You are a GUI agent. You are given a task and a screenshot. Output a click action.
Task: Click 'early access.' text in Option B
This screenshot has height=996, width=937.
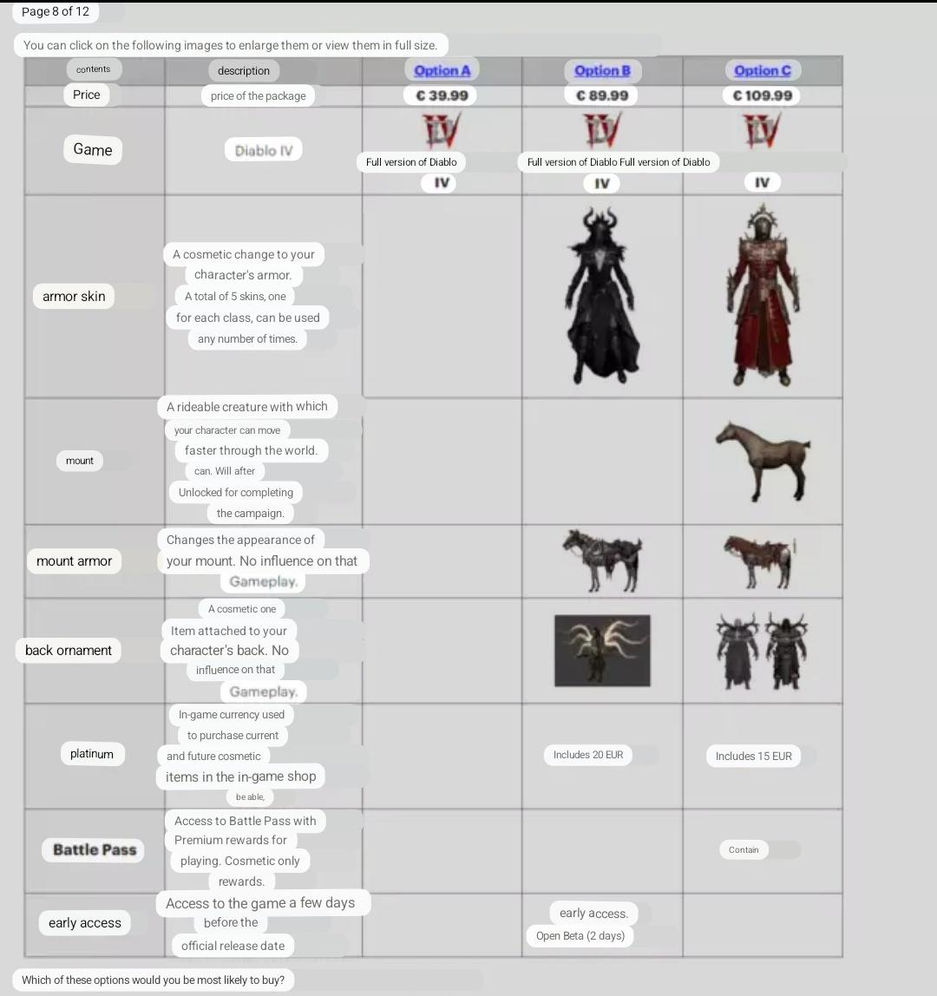594,913
